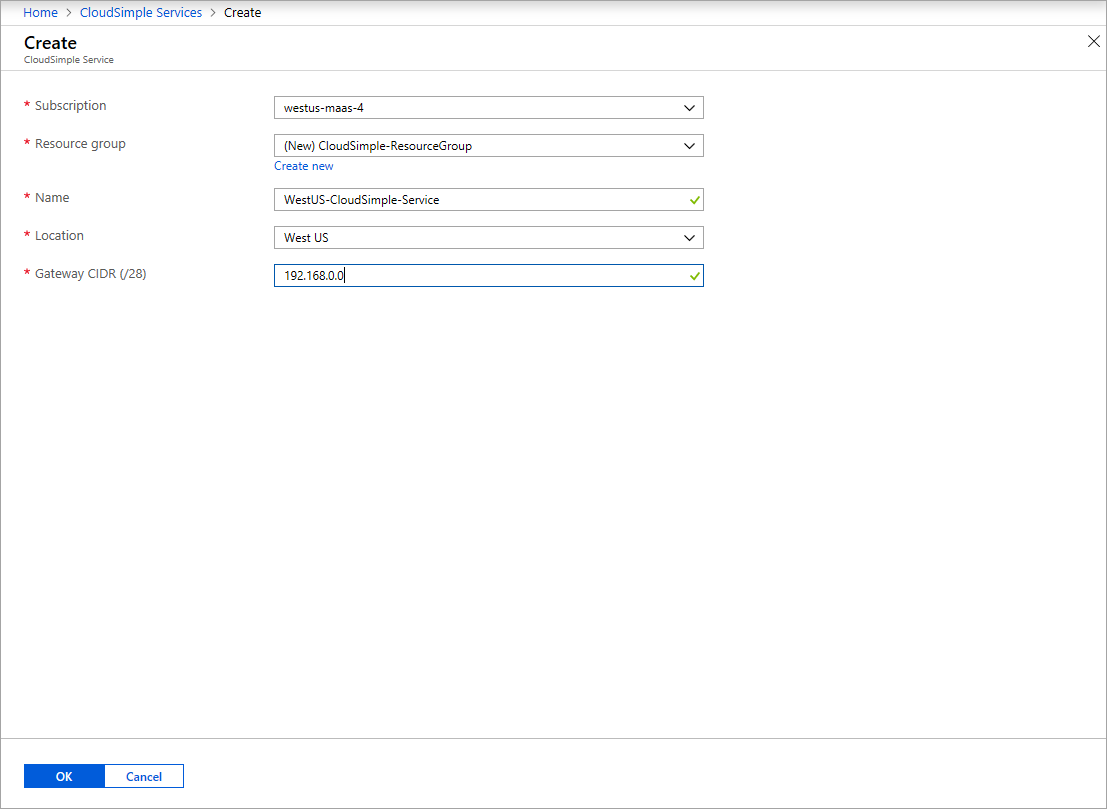1107x809 pixels.
Task: Click the Create new resource group link
Action: [303, 165]
